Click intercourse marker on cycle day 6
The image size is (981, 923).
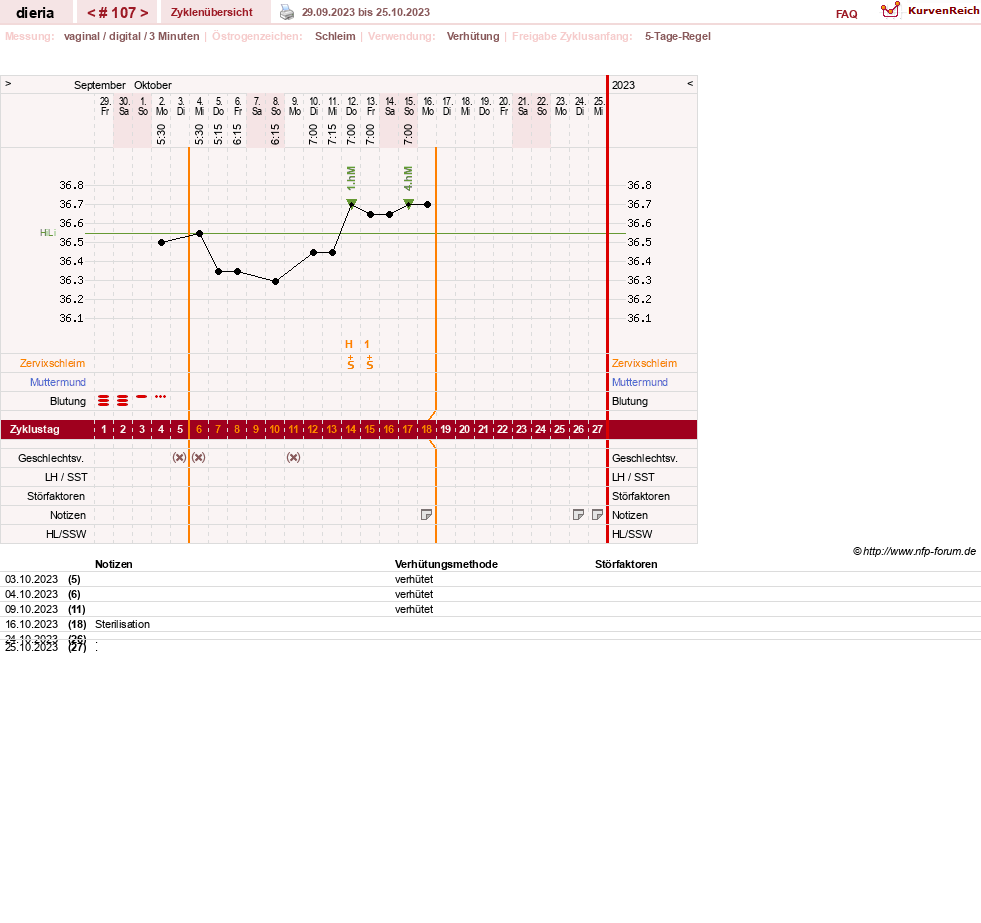pos(198,457)
